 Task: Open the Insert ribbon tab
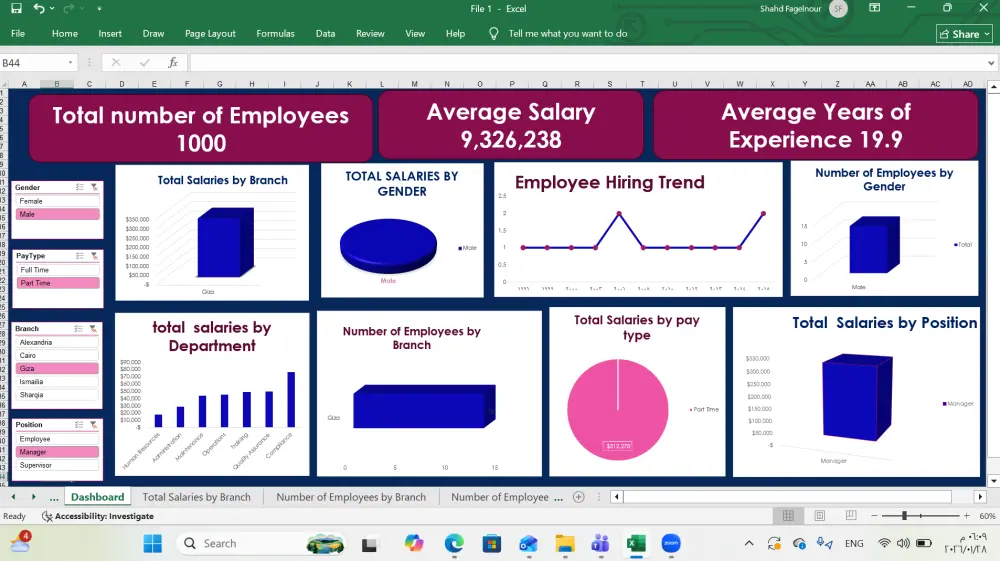(x=110, y=34)
